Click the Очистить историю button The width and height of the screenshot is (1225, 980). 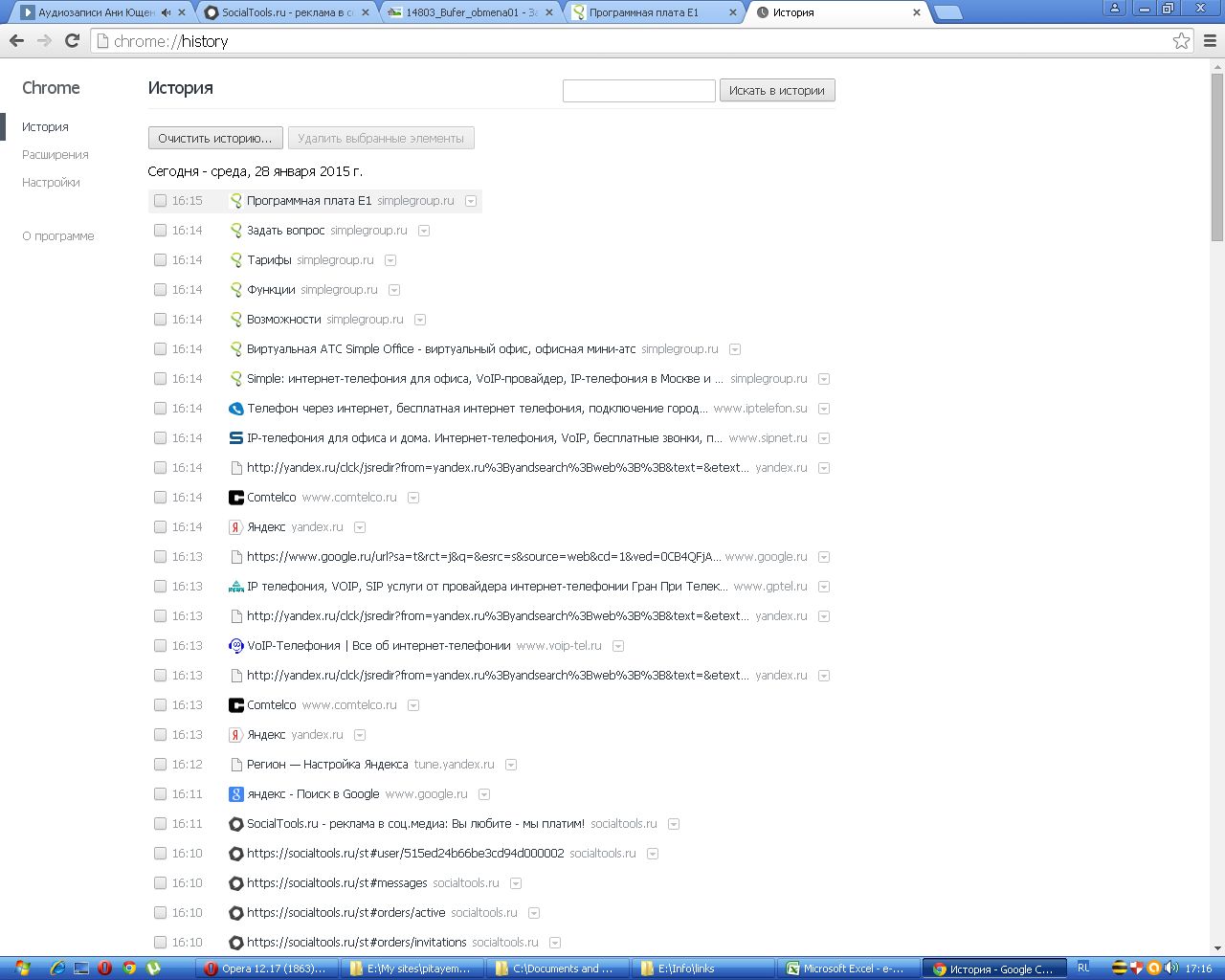215,138
